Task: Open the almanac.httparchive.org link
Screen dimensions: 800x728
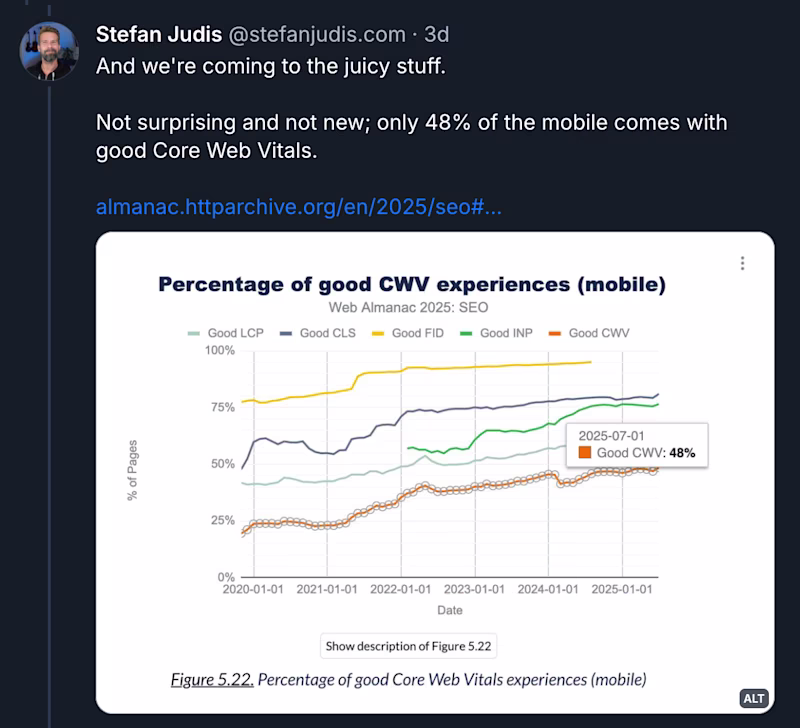Action: point(298,207)
